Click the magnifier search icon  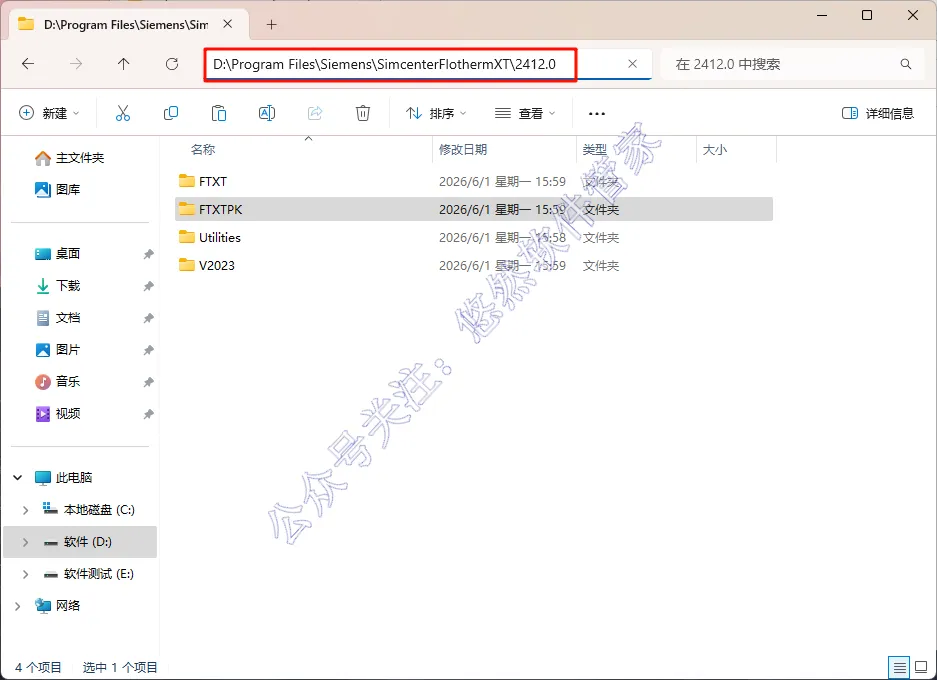[906, 64]
